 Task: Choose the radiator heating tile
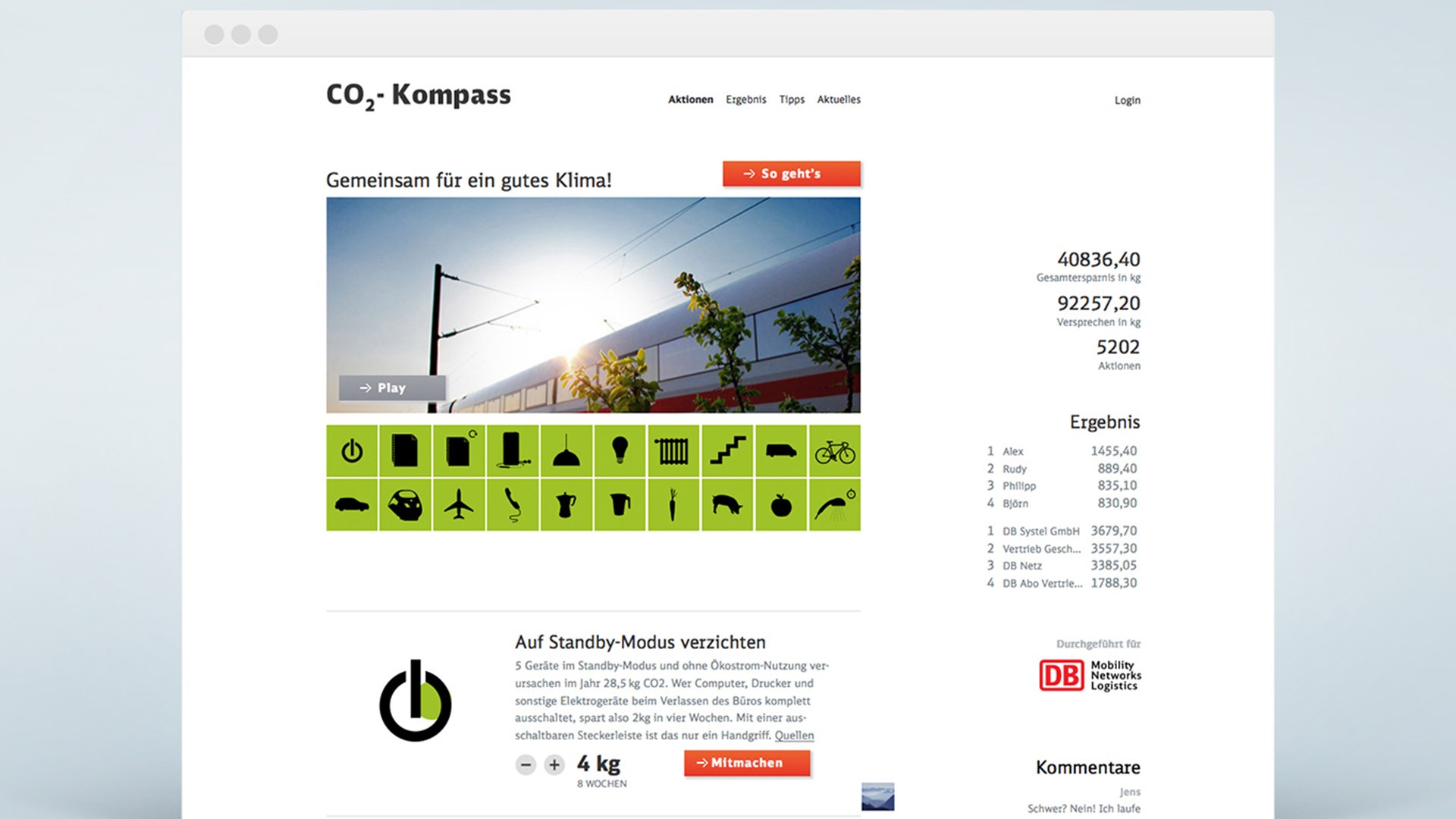pyautogui.click(x=673, y=451)
